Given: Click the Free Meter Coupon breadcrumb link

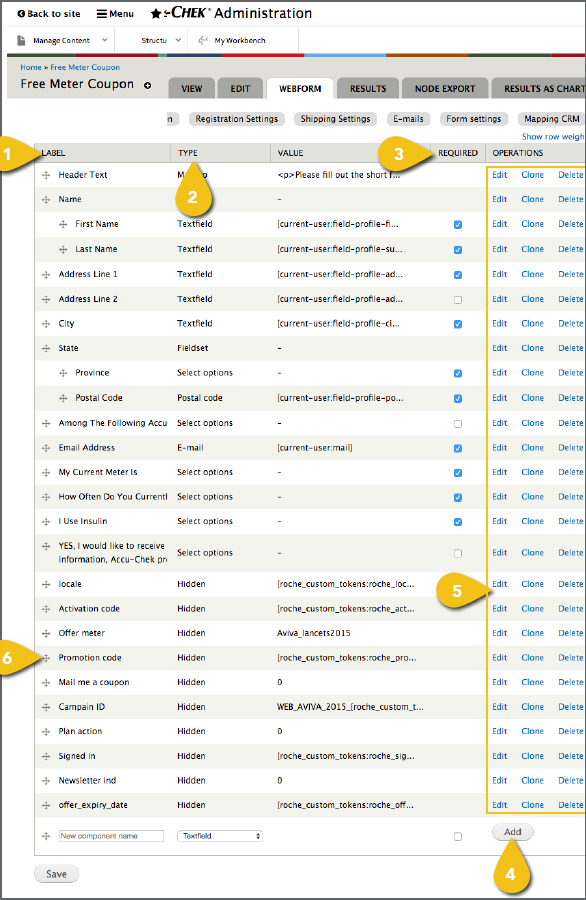Looking at the screenshot, I should (85, 67).
